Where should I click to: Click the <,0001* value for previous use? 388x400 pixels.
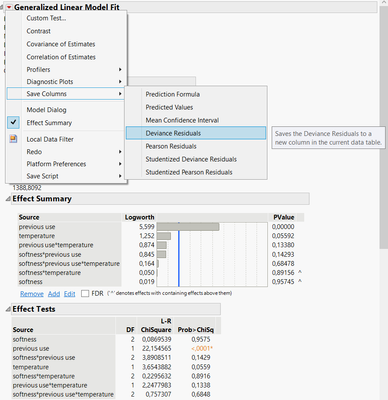202,348
